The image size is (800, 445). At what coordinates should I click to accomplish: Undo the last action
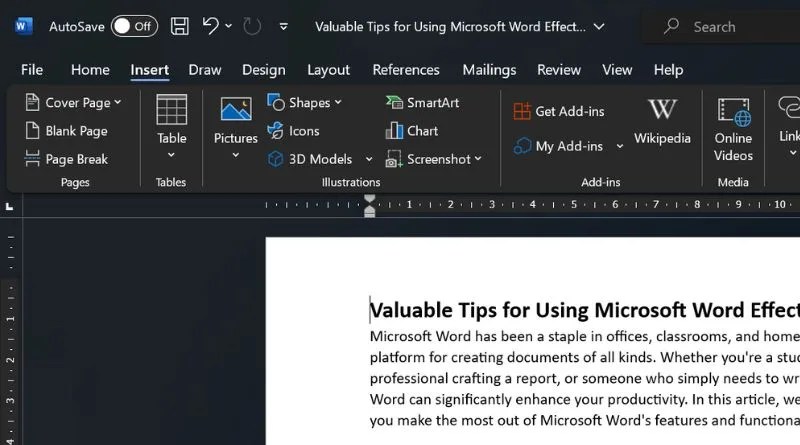point(210,26)
